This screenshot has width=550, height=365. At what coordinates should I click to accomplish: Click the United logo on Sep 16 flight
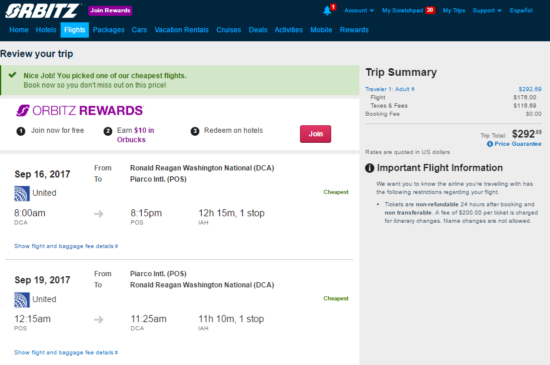(x=22, y=194)
